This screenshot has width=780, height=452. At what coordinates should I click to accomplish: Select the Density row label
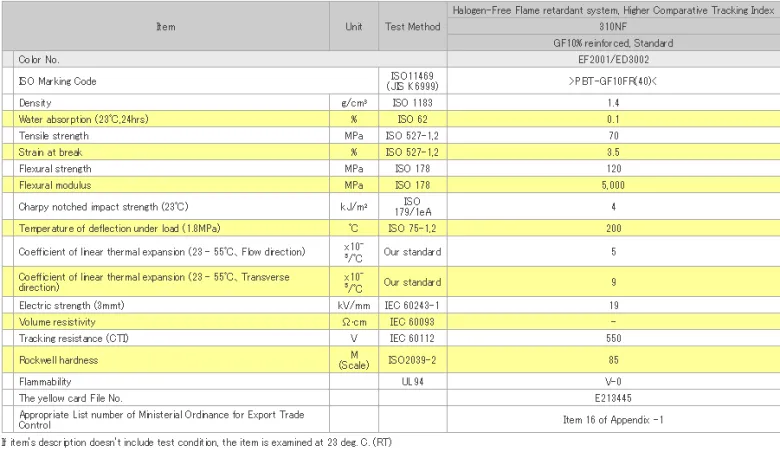[x=36, y=103]
